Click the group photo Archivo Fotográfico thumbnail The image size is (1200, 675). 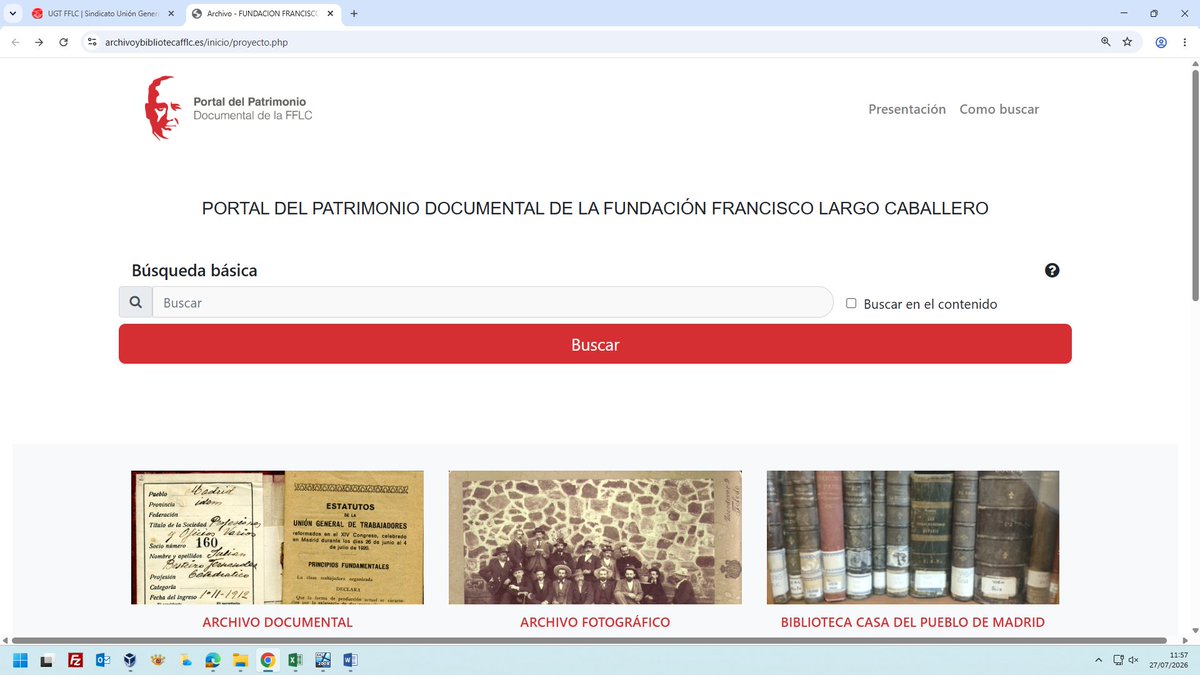coord(595,538)
